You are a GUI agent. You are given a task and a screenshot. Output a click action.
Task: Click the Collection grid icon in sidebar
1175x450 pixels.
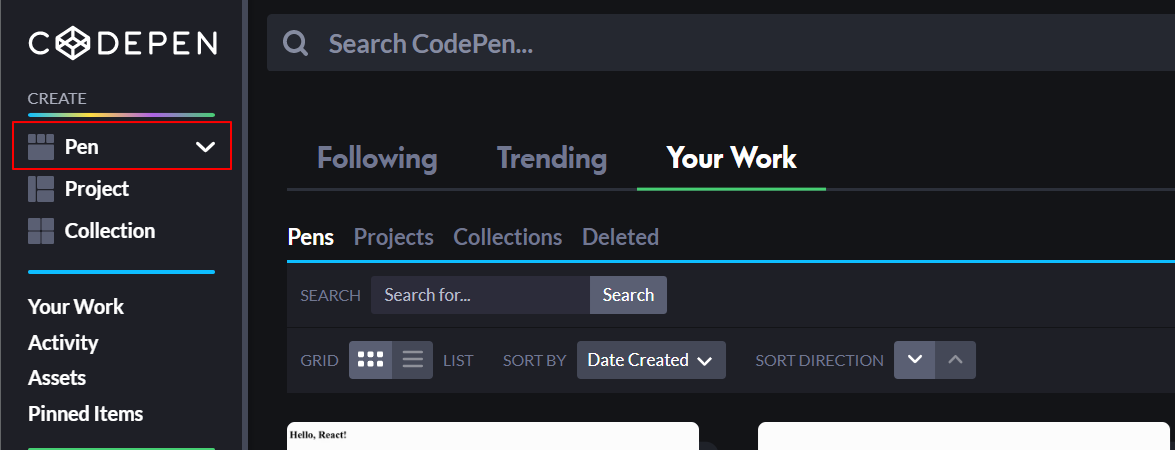pyautogui.click(x=40, y=231)
